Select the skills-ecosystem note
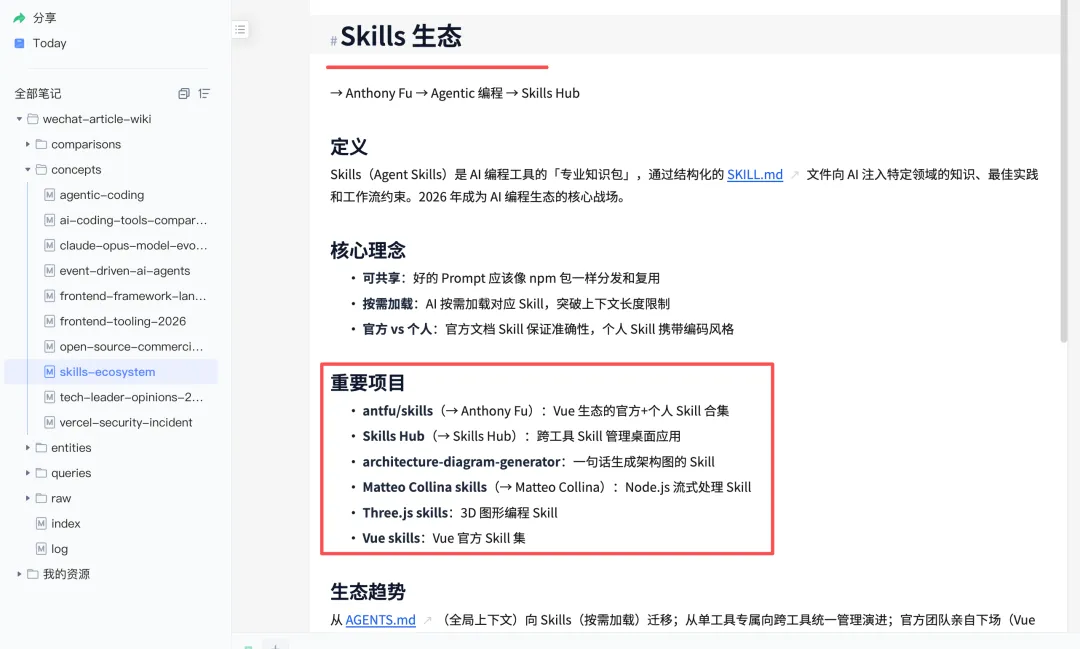Viewport: 1080px width, 649px height. tap(107, 372)
